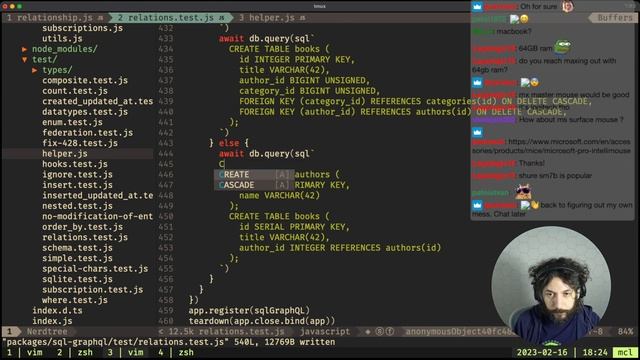Click the crown badge beside 'Oh for sure'
This screenshot has width=640, height=360.
coord(477,7)
